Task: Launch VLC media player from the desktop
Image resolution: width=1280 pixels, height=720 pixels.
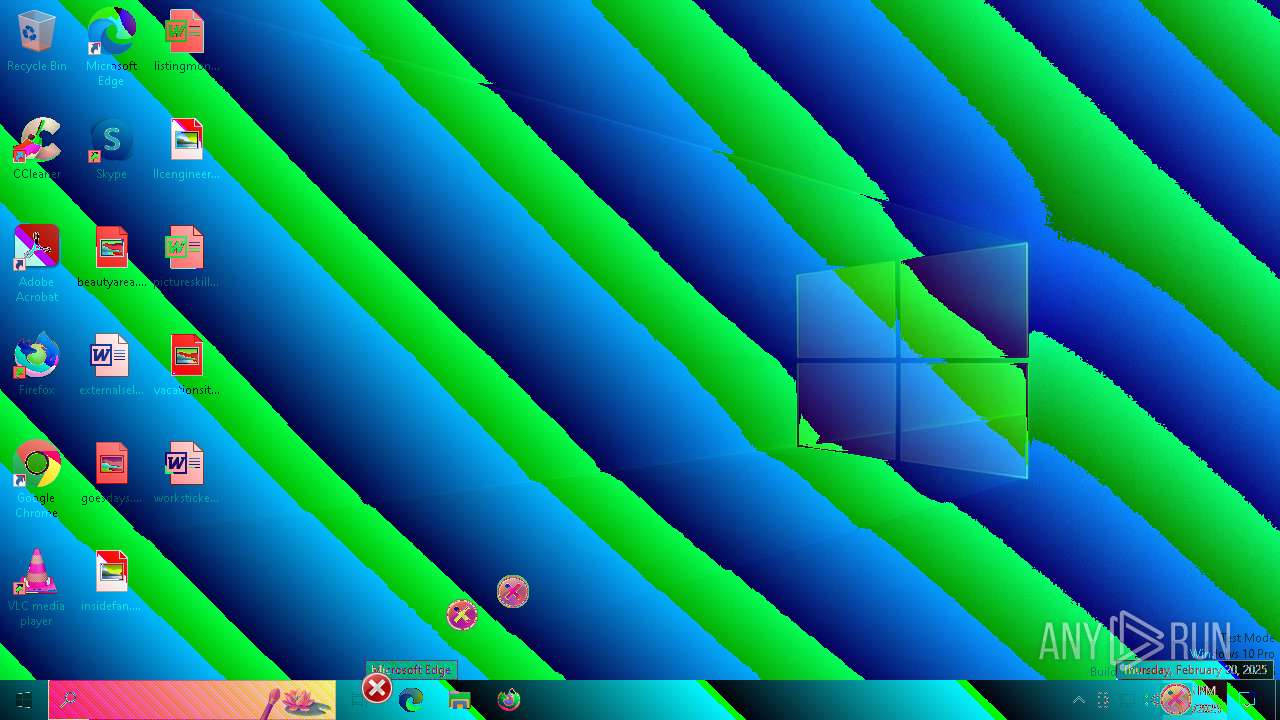Action: [x=37, y=588]
